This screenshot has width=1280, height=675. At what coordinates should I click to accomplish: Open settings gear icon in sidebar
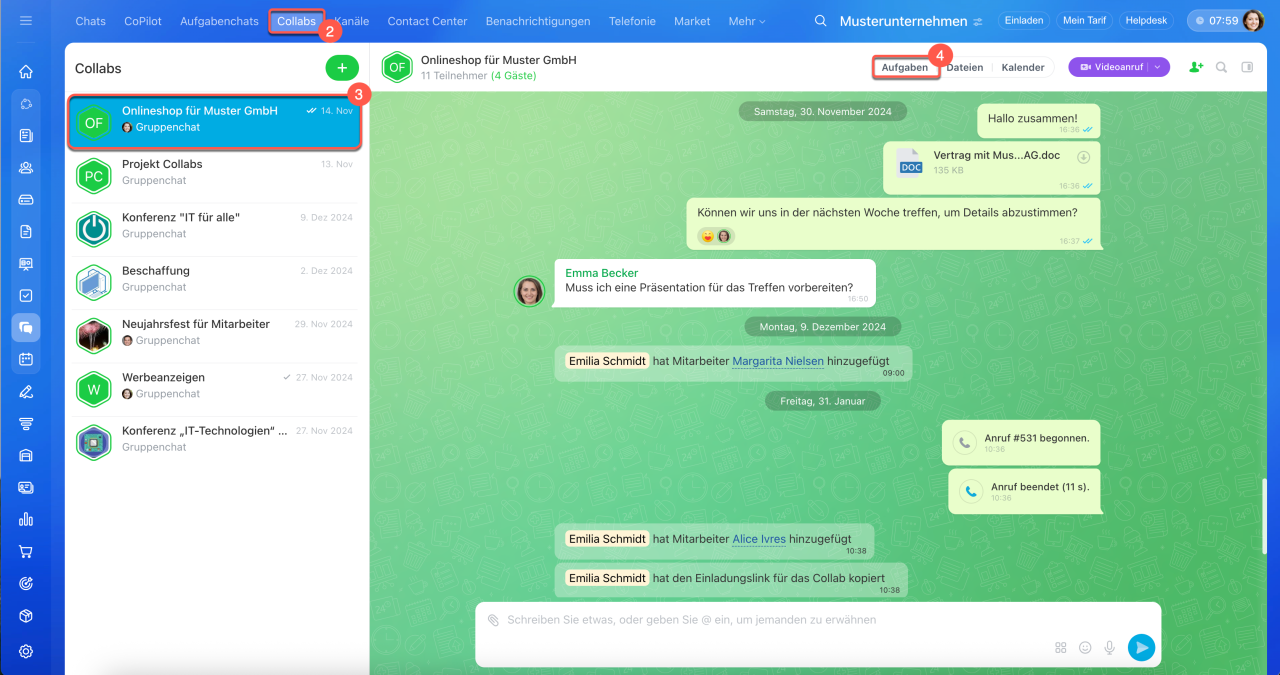26,651
